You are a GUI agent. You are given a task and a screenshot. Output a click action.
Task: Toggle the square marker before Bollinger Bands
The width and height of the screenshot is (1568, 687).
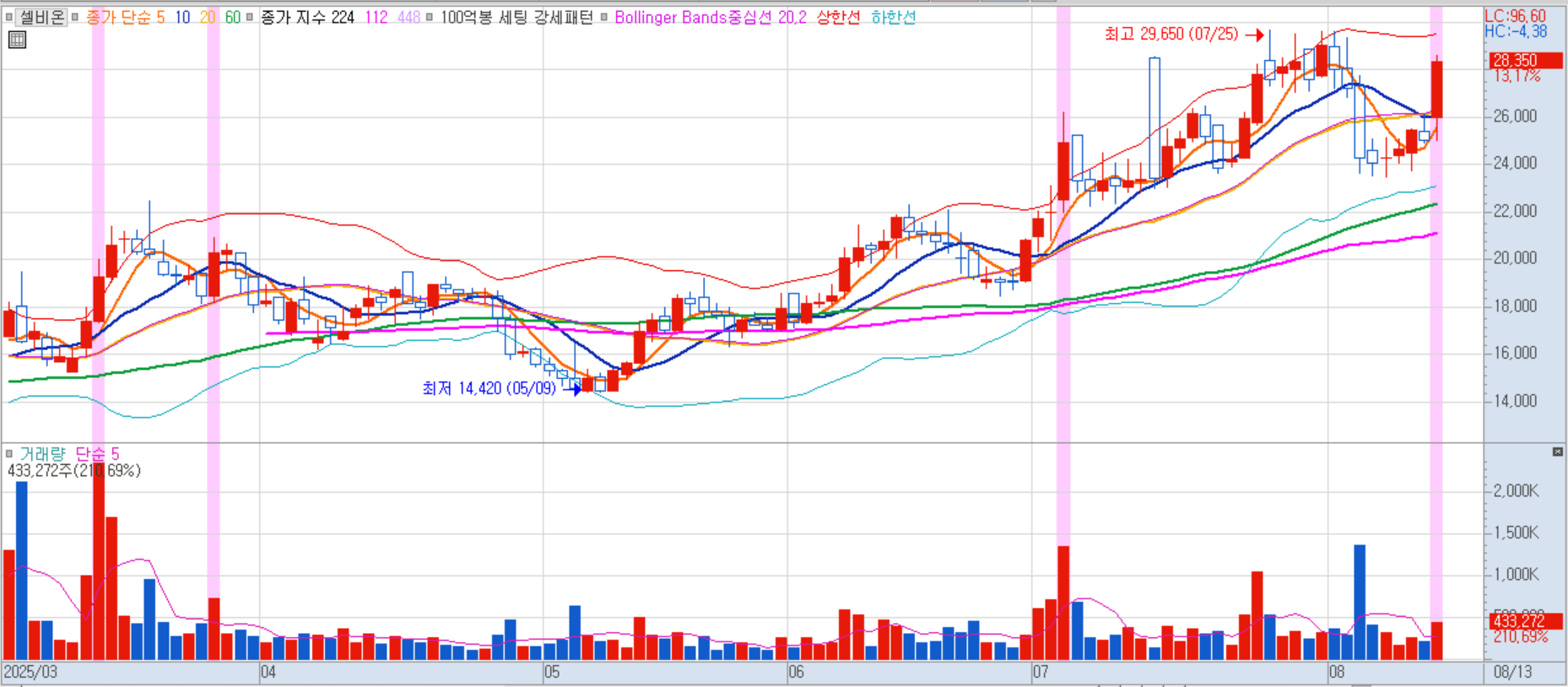pos(604,17)
